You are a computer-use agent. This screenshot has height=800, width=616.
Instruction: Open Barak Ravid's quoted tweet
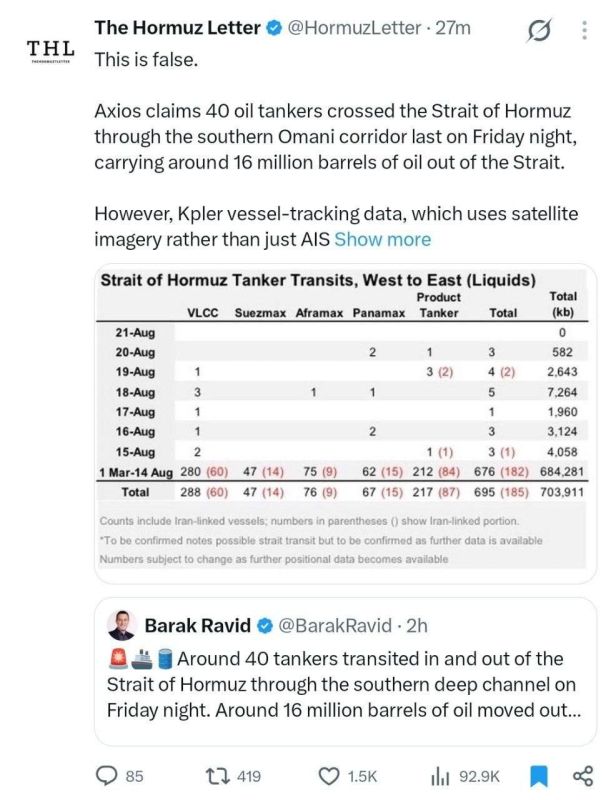[345, 672]
